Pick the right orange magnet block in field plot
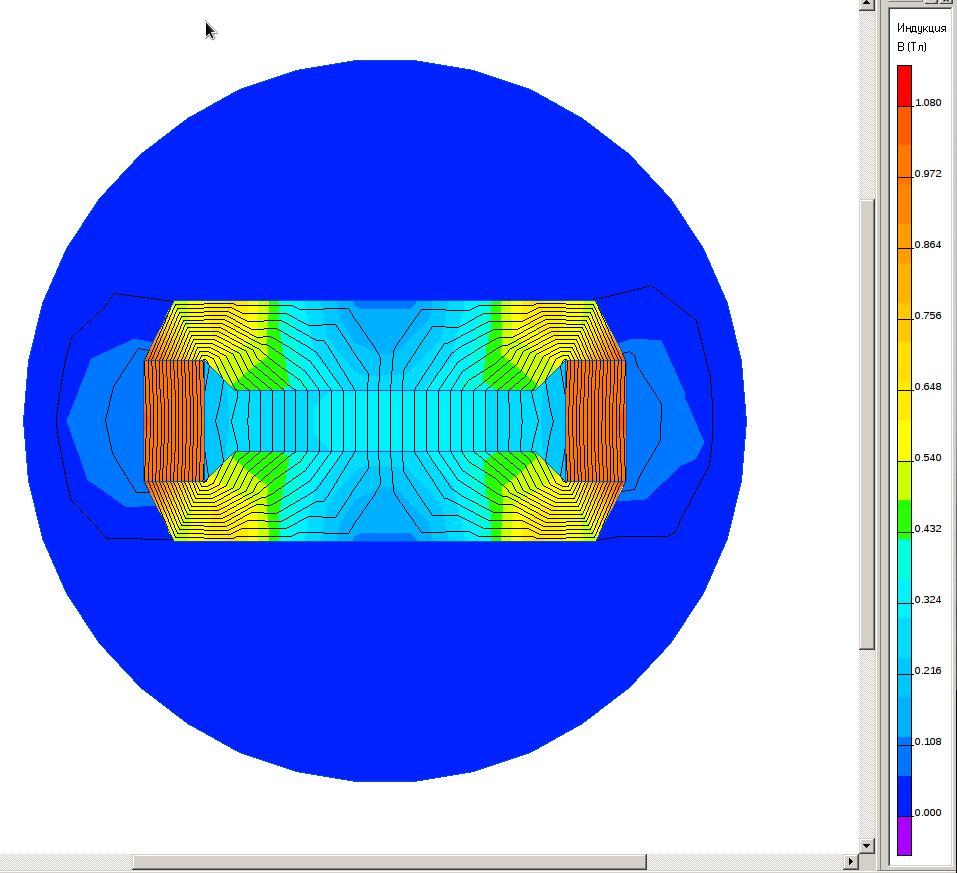This screenshot has width=957, height=873. [595, 421]
